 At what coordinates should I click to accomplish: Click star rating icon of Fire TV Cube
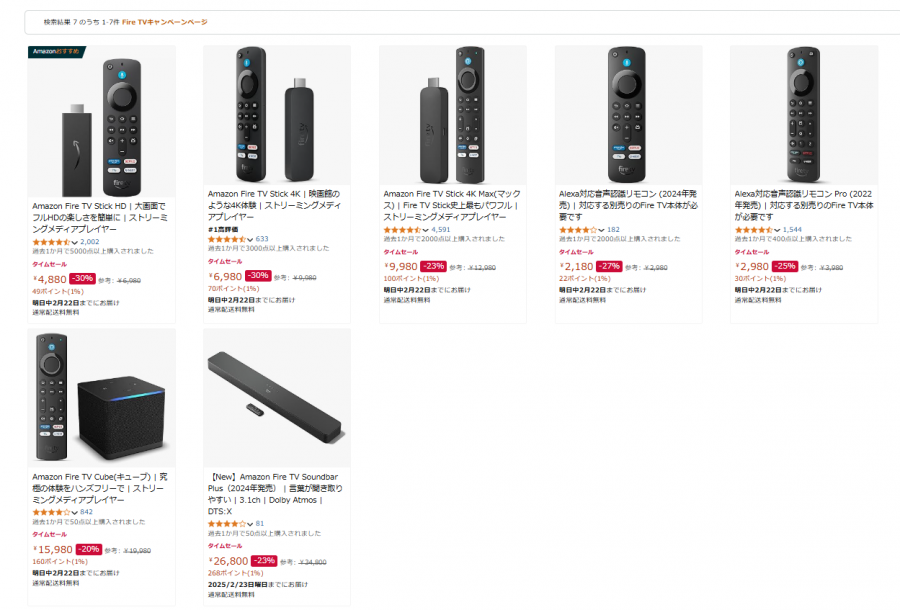51,512
